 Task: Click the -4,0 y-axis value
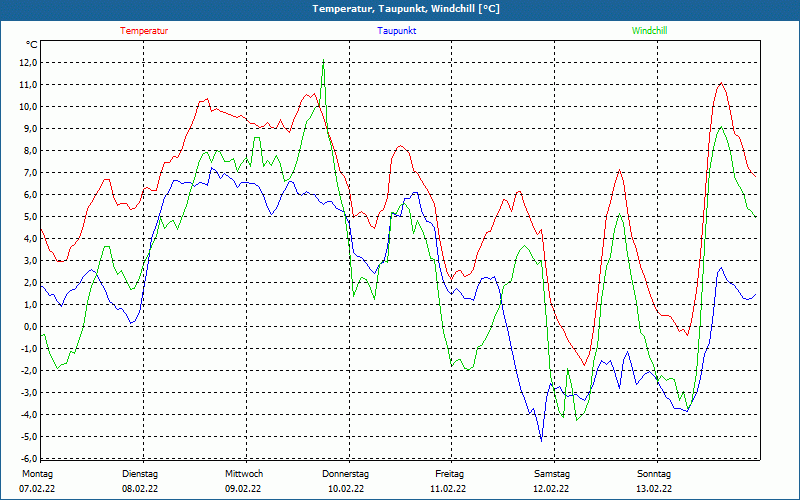(x=29, y=414)
